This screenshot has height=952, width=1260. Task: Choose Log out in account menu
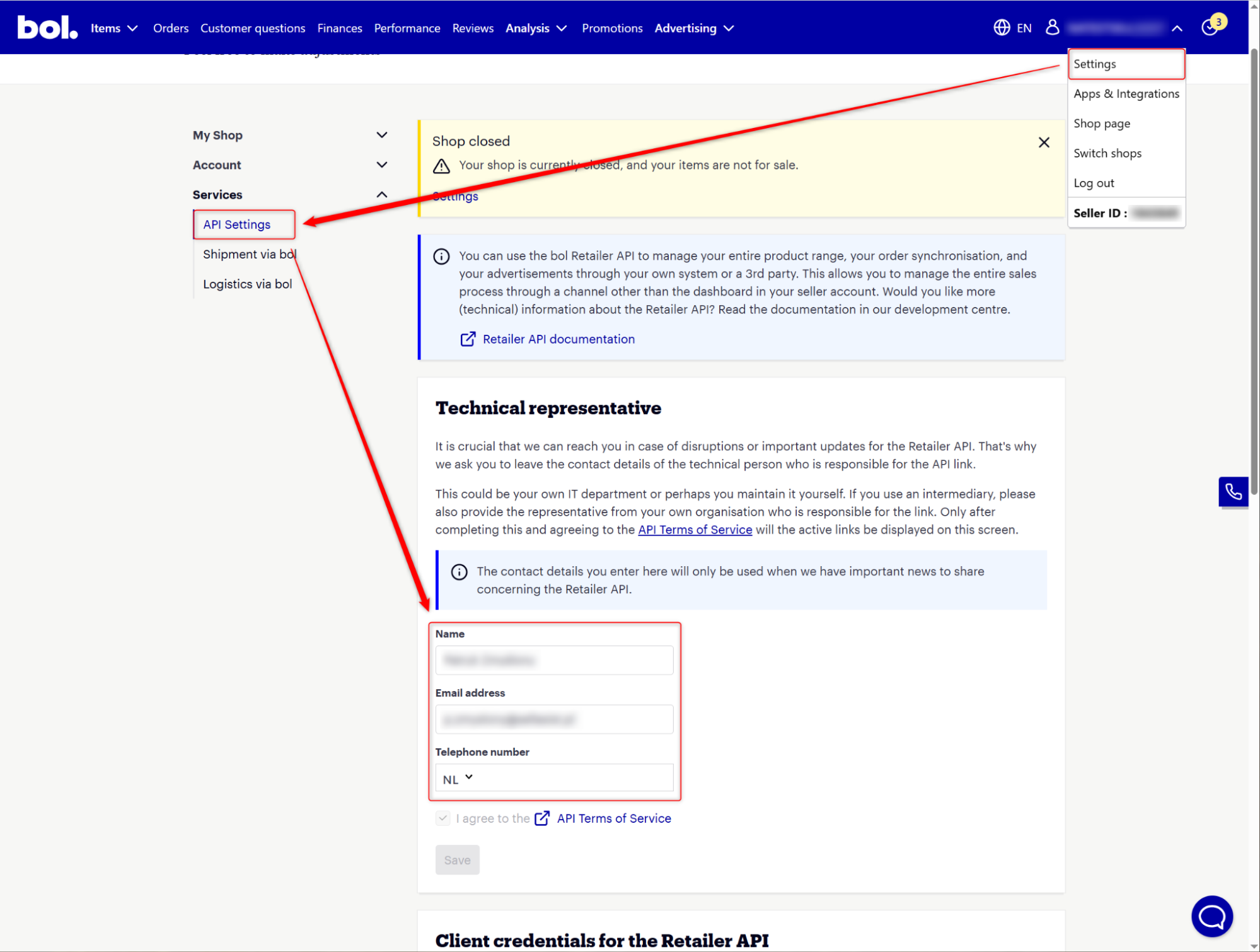pyautogui.click(x=1094, y=183)
